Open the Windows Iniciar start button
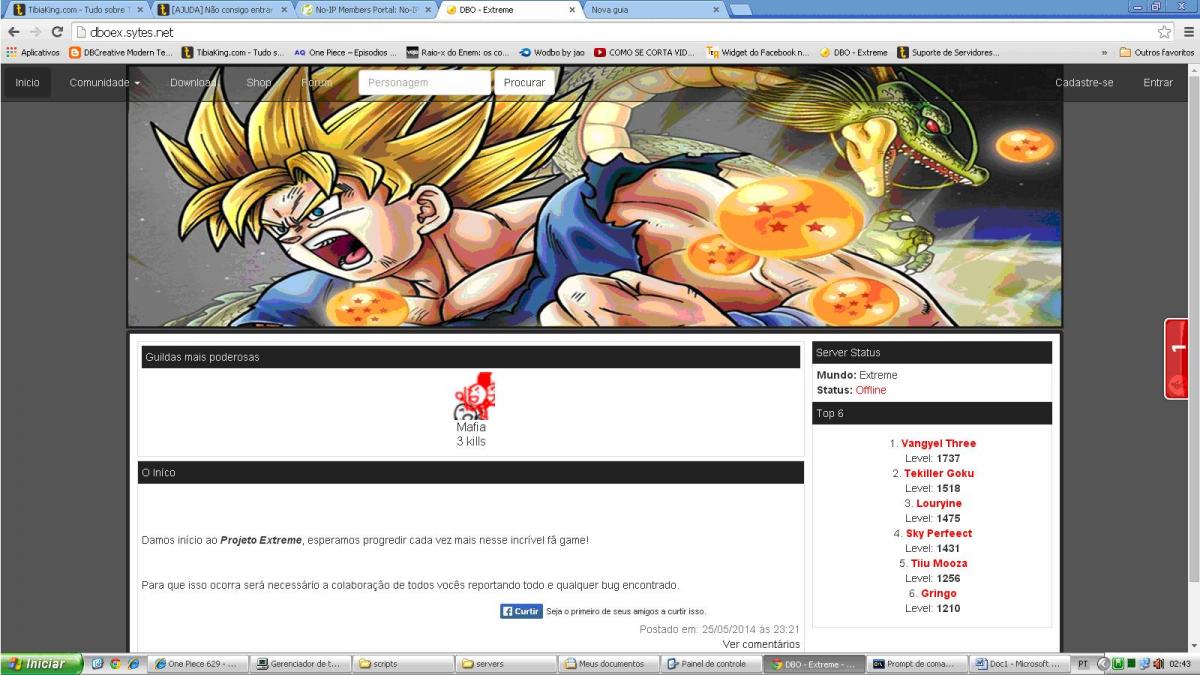The width and height of the screenshot is (1200, 675). point(41,664)
